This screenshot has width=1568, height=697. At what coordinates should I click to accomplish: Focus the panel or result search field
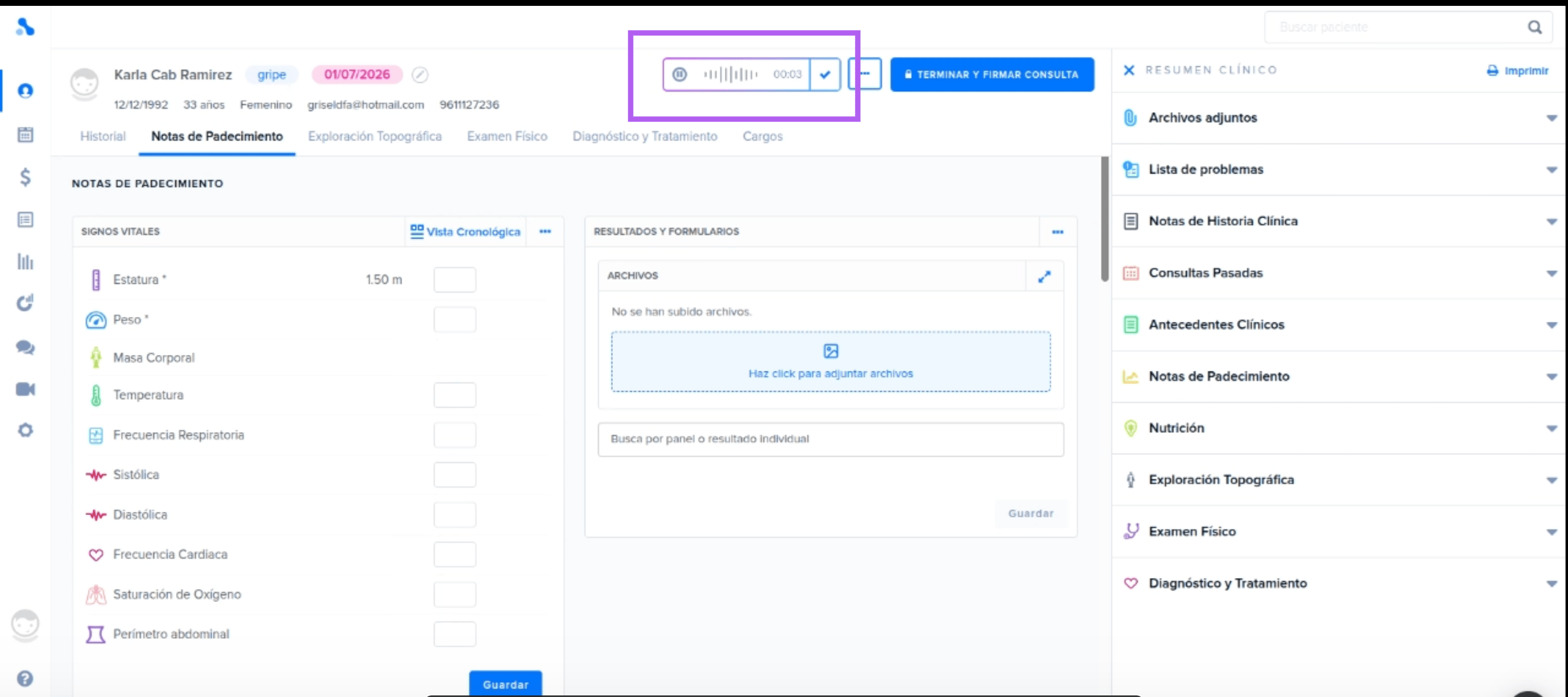[830, 439]
